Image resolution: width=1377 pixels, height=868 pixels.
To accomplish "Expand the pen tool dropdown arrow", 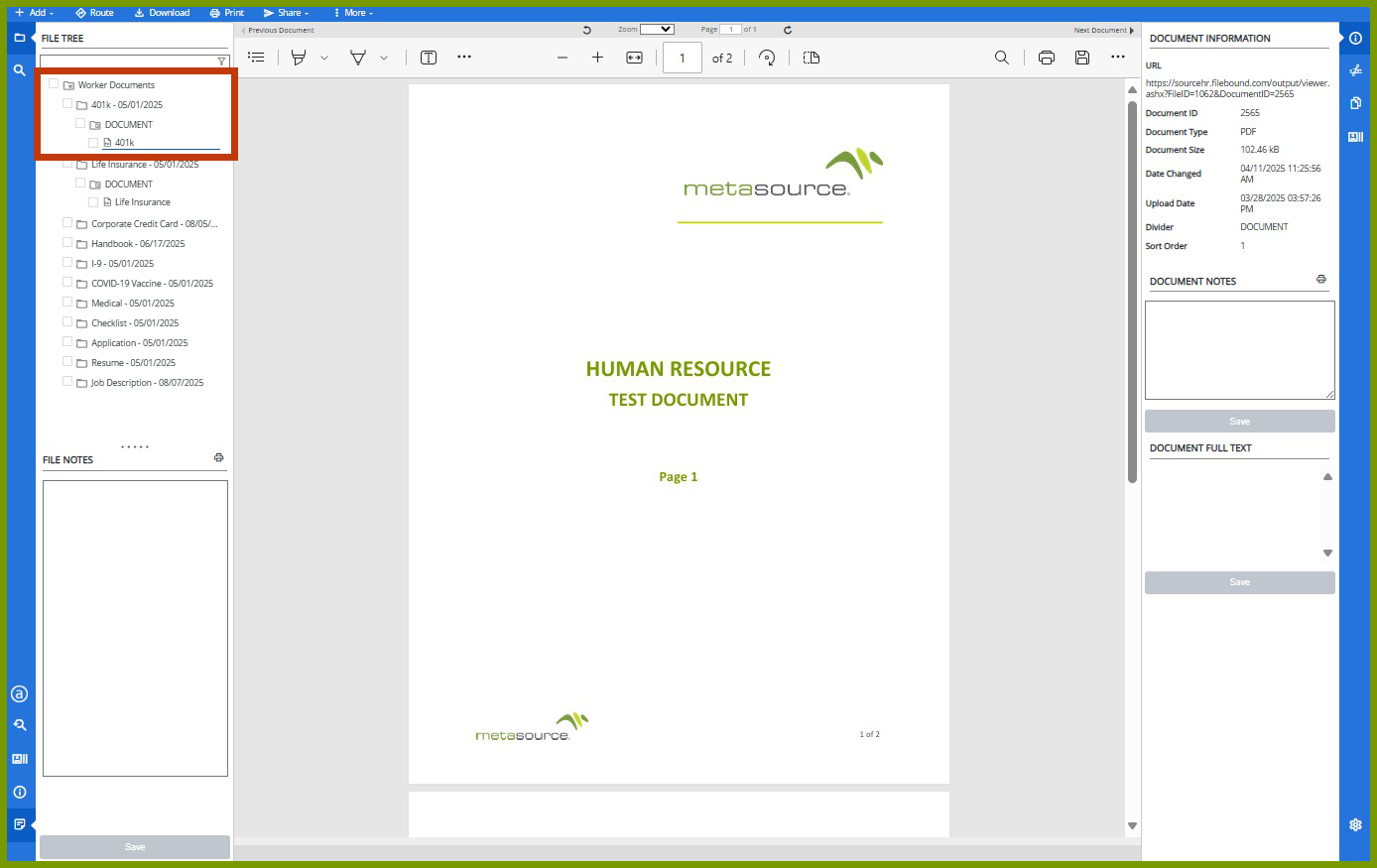I will 384,58.
